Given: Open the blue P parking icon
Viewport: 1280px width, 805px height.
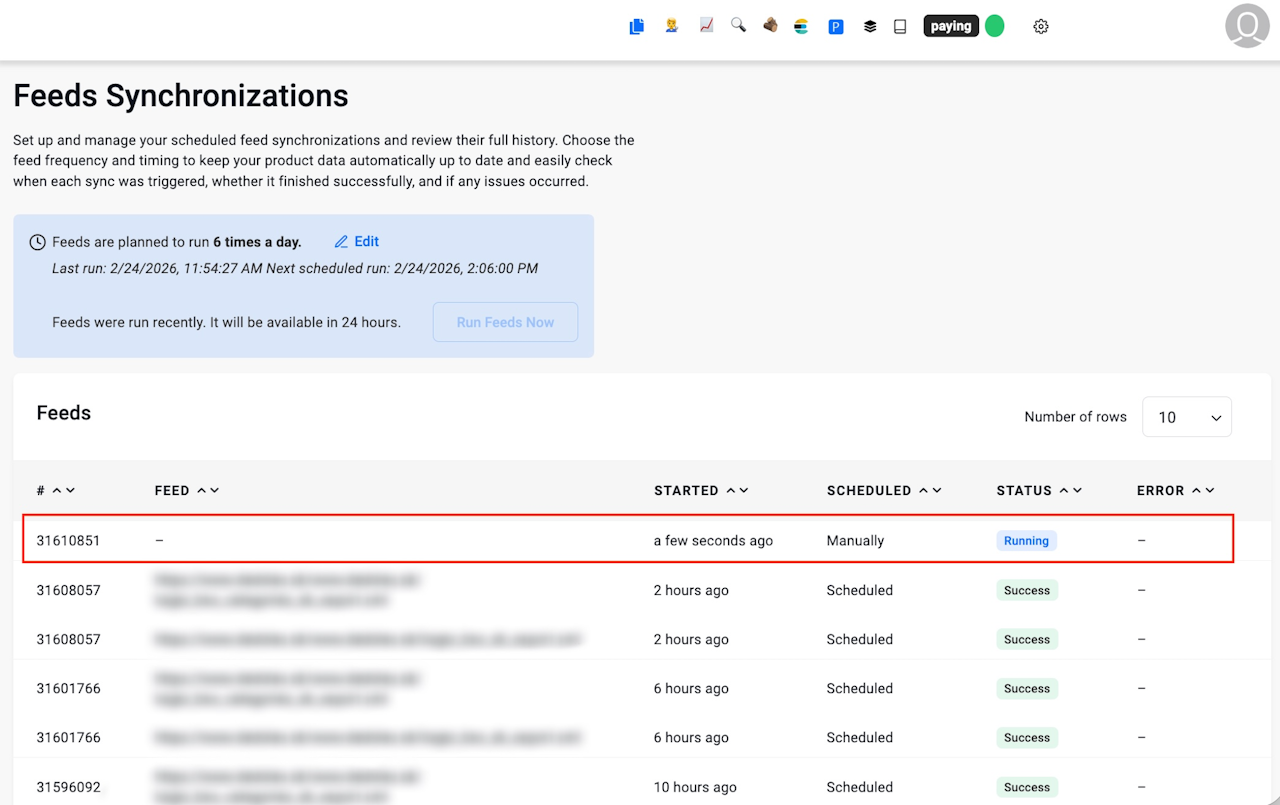Looking at the screenshot, I should [x=836, y=27].
